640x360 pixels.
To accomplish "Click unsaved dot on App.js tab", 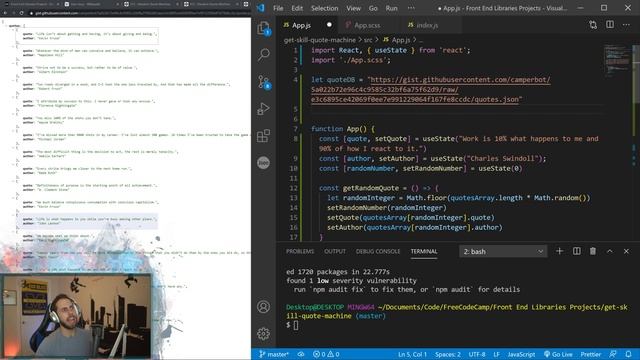I will click(329, 24).
